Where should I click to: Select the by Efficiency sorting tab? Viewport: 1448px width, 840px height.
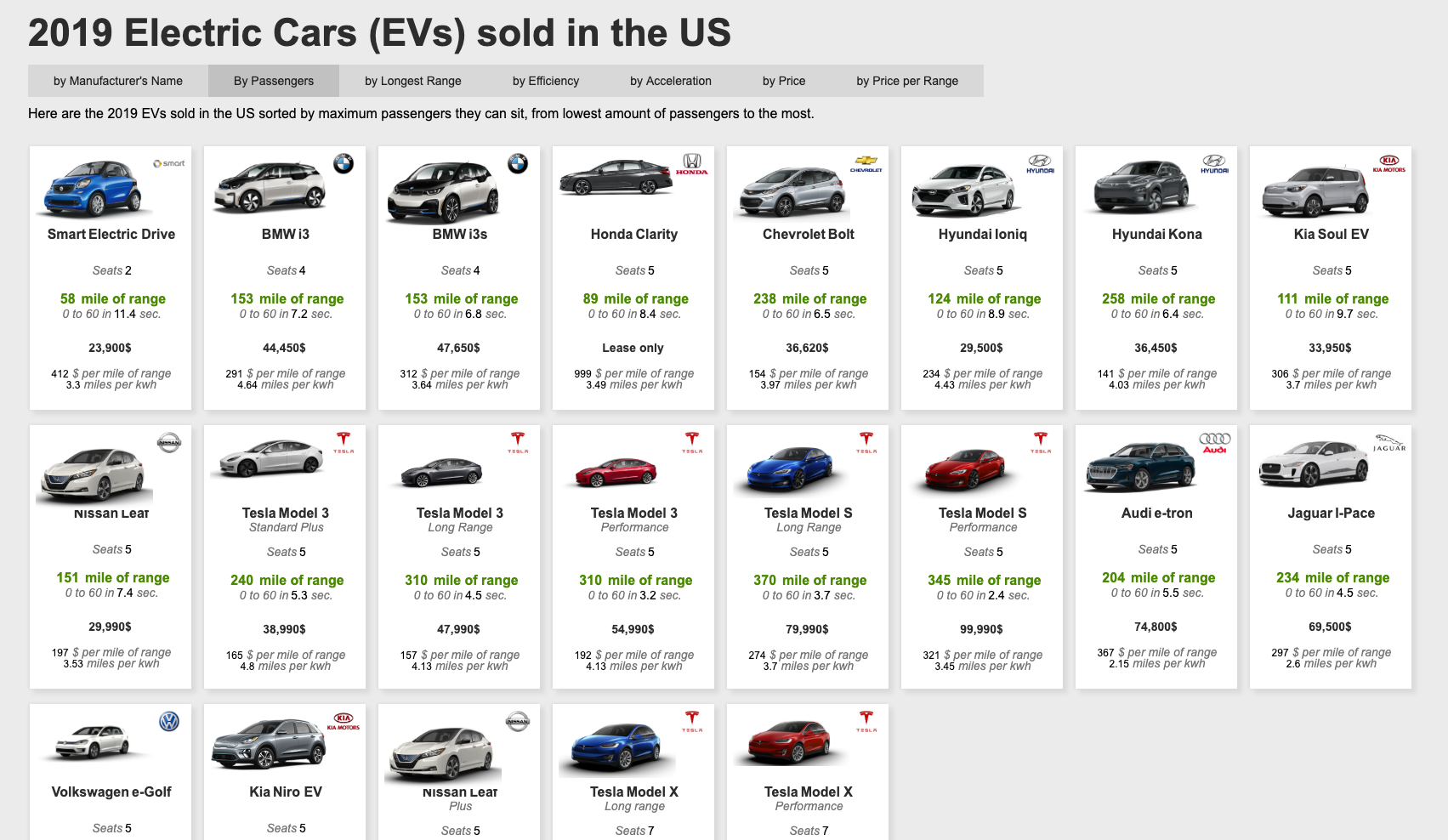(545, 81)
